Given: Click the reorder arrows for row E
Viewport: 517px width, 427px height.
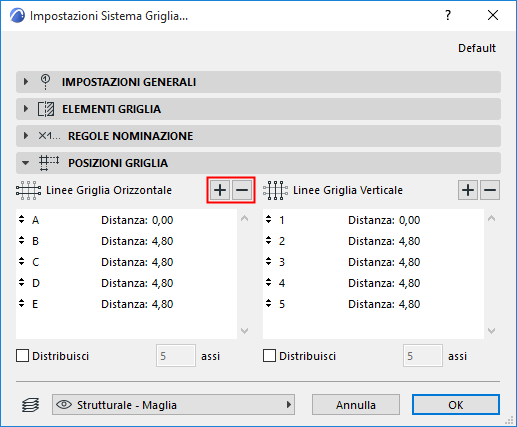Looking at the screenshot, I should (22, 303).
